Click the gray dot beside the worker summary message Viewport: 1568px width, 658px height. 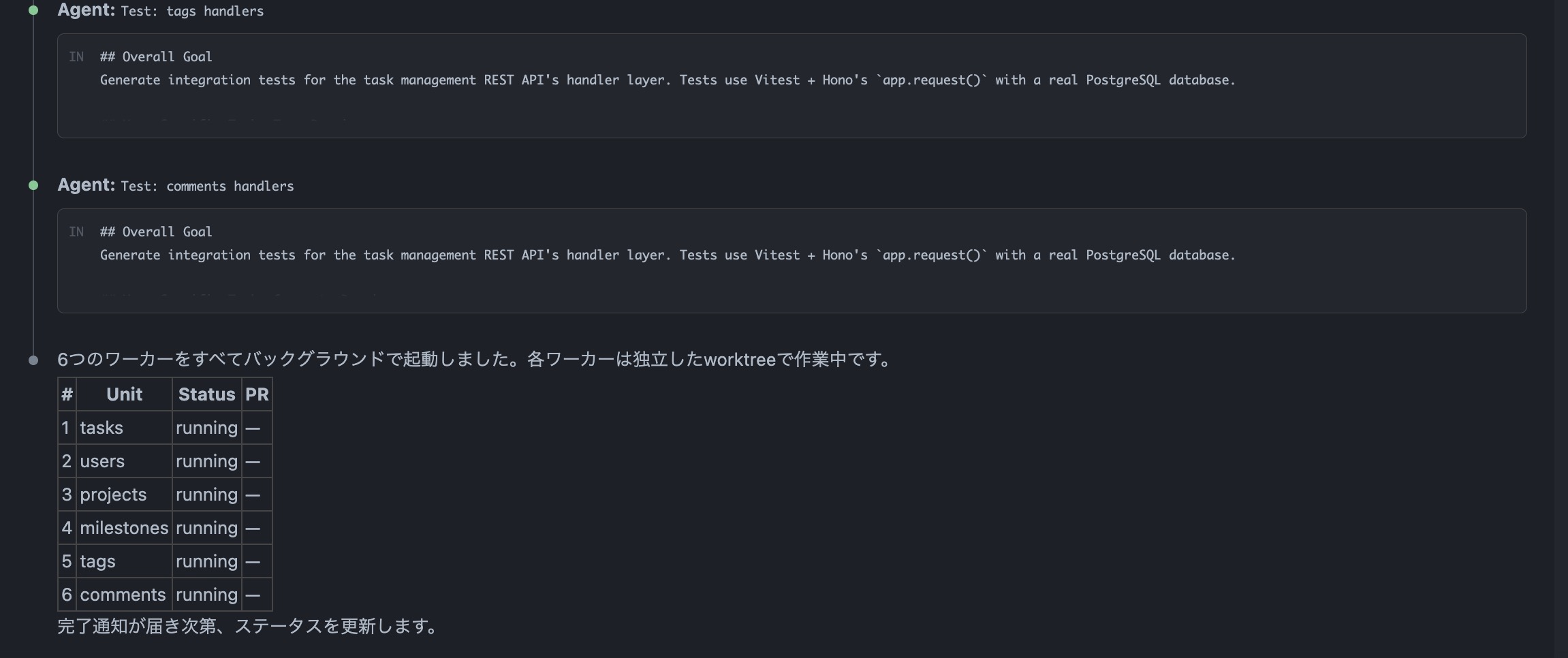(33, 360)
